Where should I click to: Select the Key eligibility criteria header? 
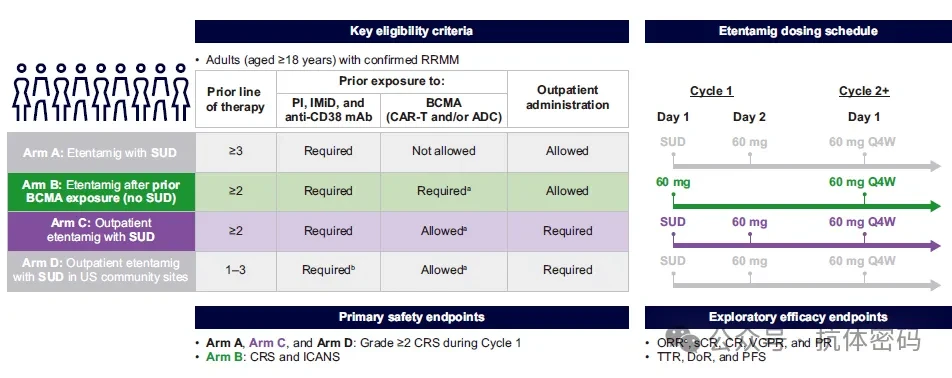click(x=412, y=31)
